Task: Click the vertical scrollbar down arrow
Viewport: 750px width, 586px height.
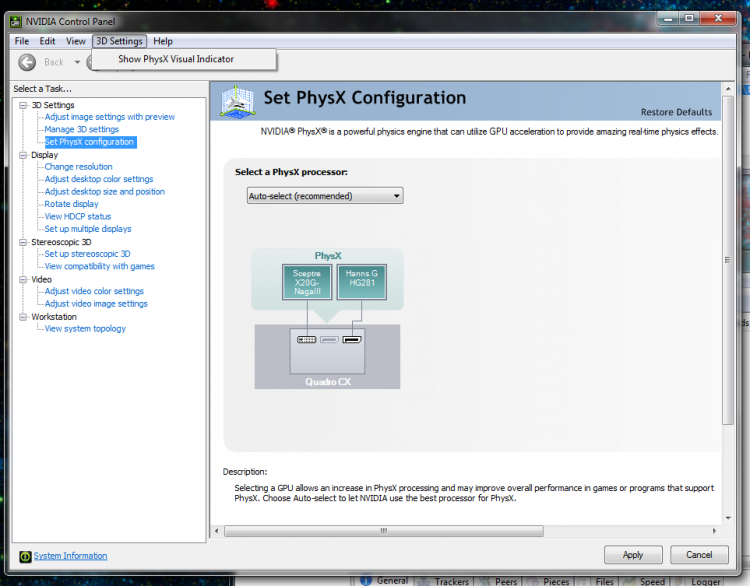Action: tap(728, 518)
